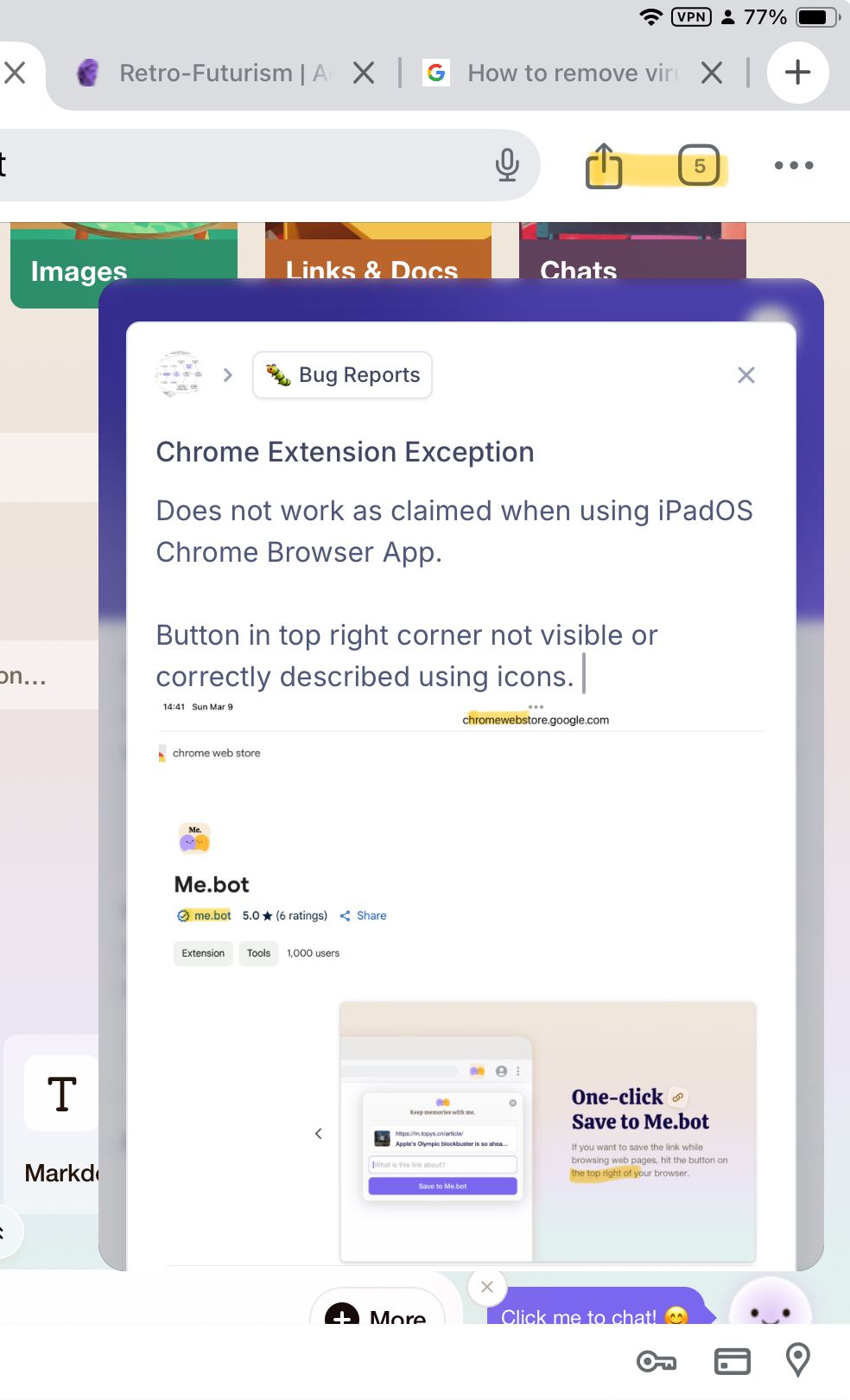Image resolution: width=850 pixels, height=1400 pixels.
Task: Open payment methods card icon
Action: point(733,1362)
